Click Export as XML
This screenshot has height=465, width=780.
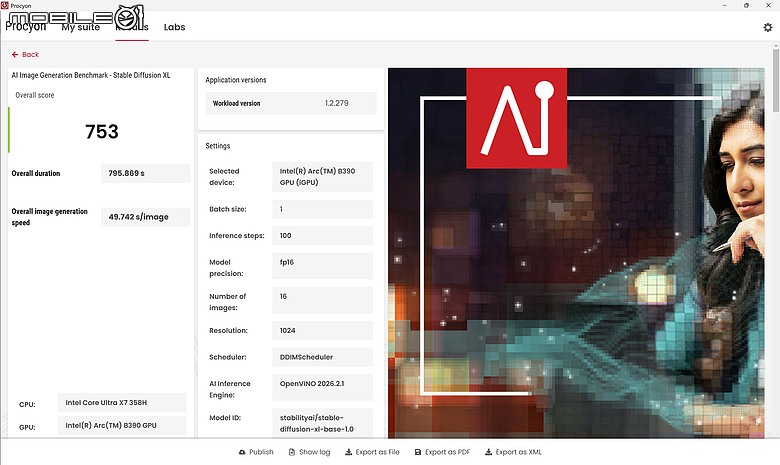click(x=513, y=452)
